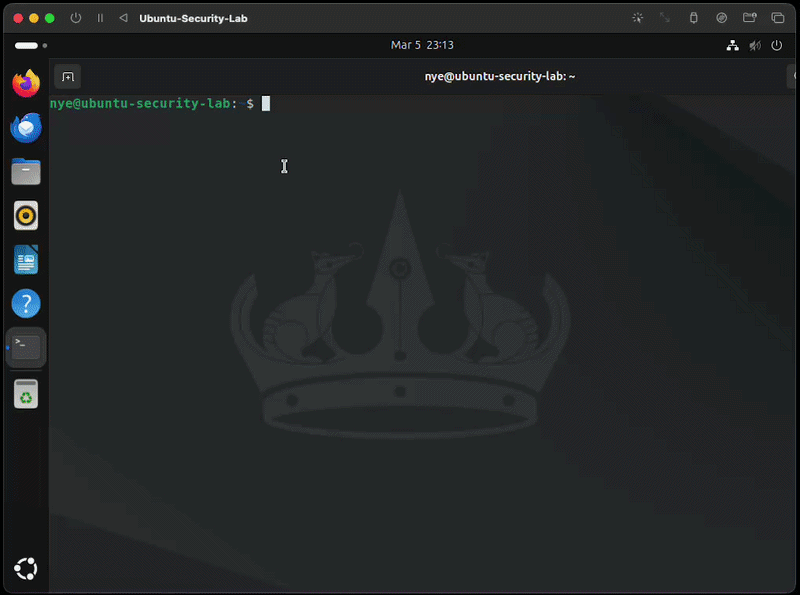Open the network status system menu
The height and width of the screenshot is (595, 800).
click(732, 45)
